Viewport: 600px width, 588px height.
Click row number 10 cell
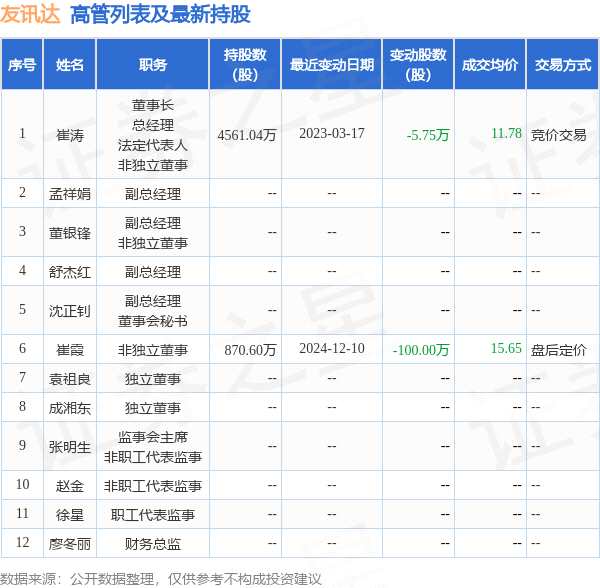coord(23,484)
